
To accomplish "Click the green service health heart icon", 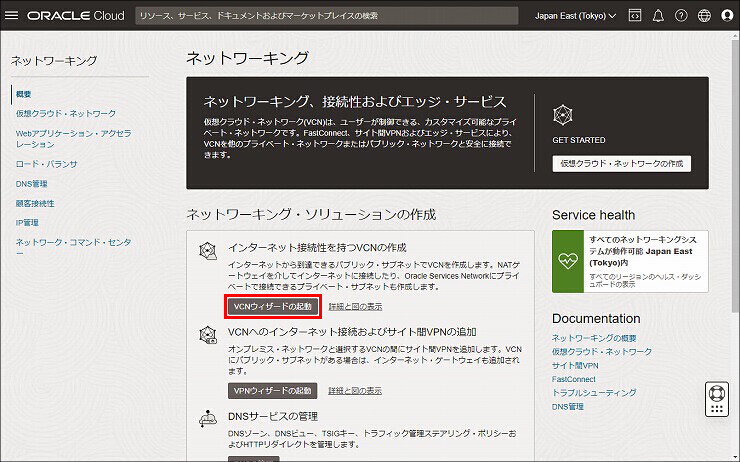I will [568, 261].
